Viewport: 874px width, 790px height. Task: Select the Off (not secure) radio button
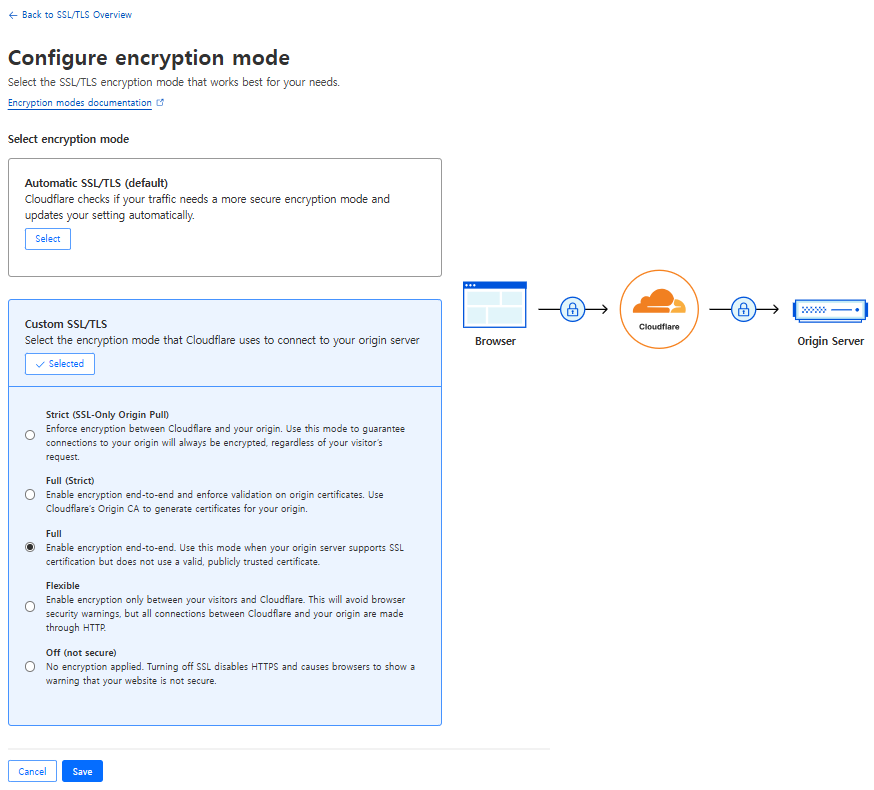(x=30, y=667)
